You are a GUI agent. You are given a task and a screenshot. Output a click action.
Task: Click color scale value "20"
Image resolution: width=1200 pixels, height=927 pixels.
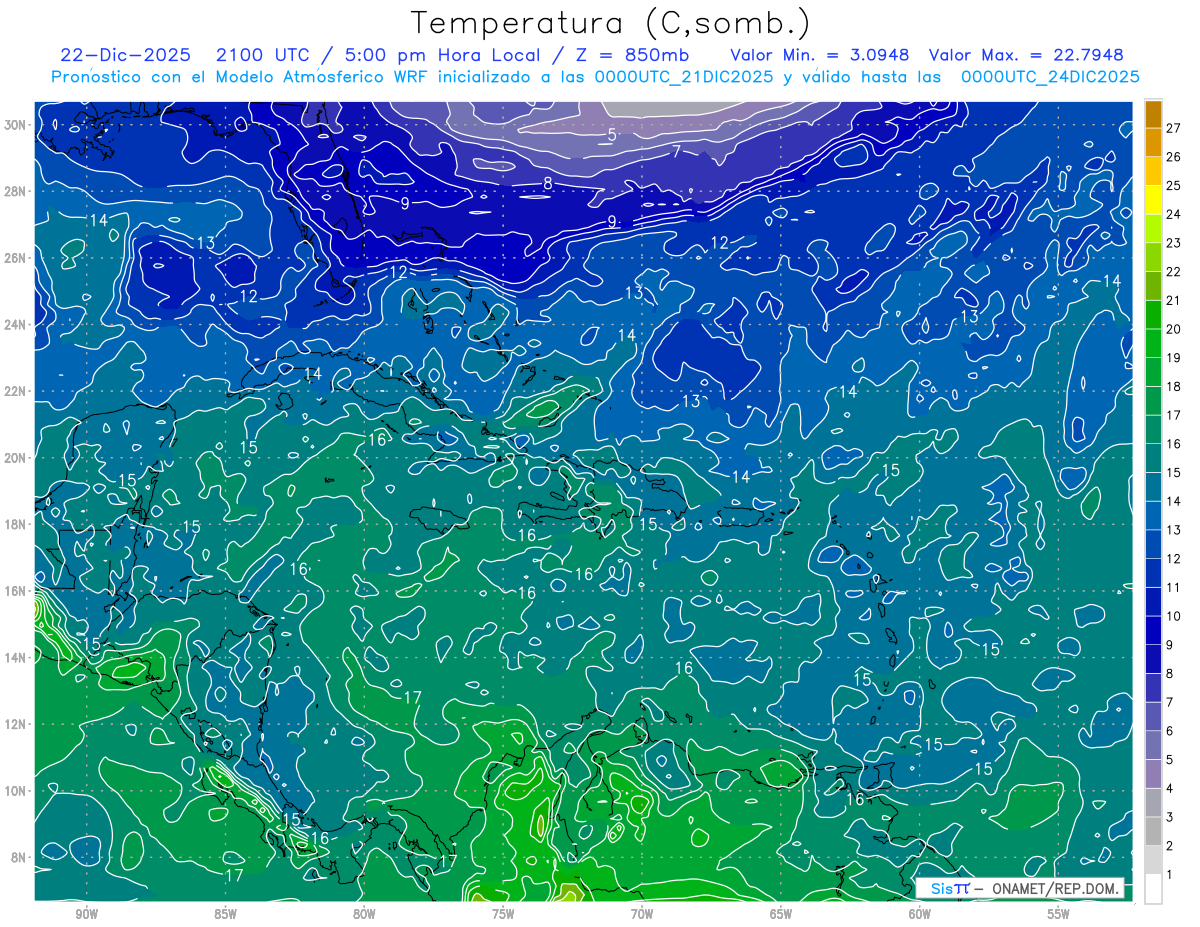point(1174,329)
